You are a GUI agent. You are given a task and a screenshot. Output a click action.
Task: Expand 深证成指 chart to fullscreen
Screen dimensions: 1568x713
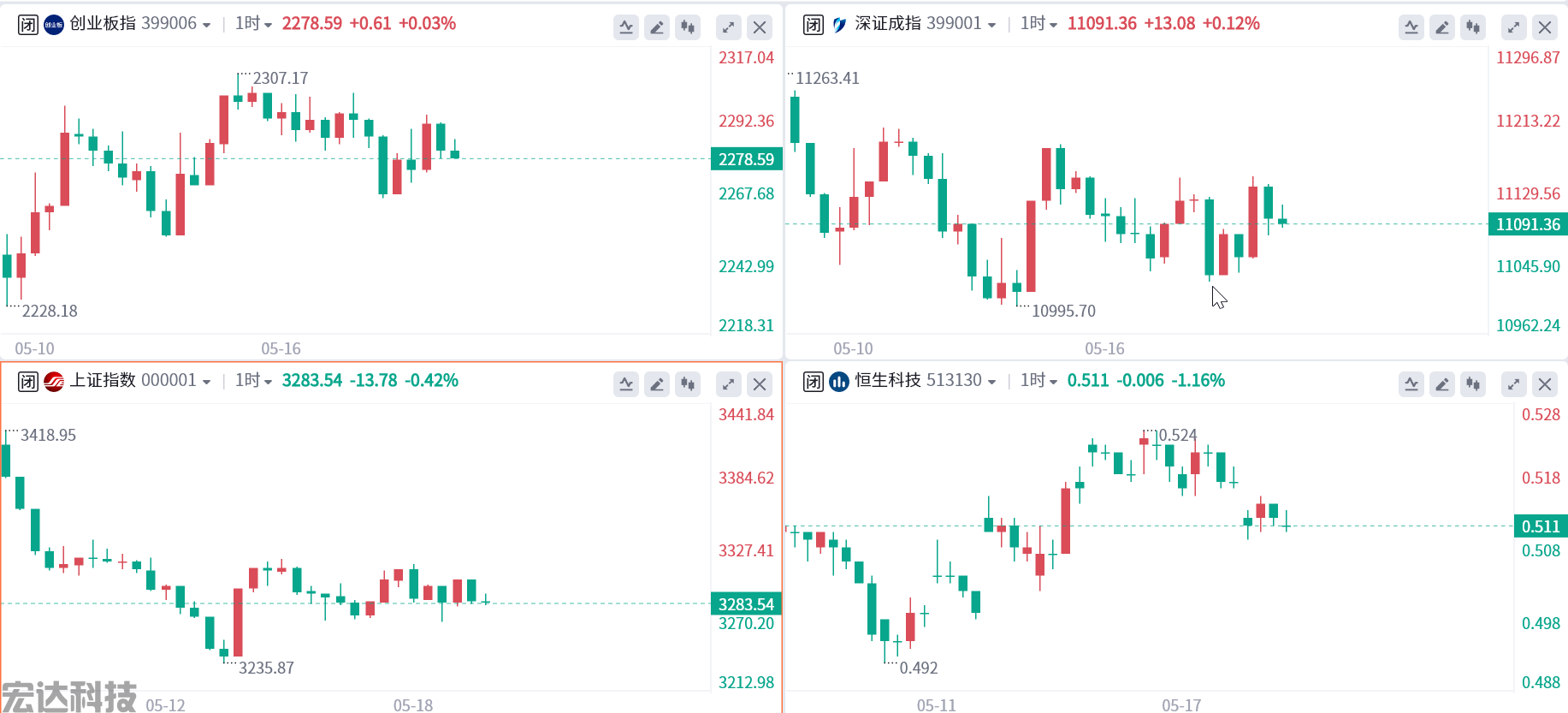1514,27
